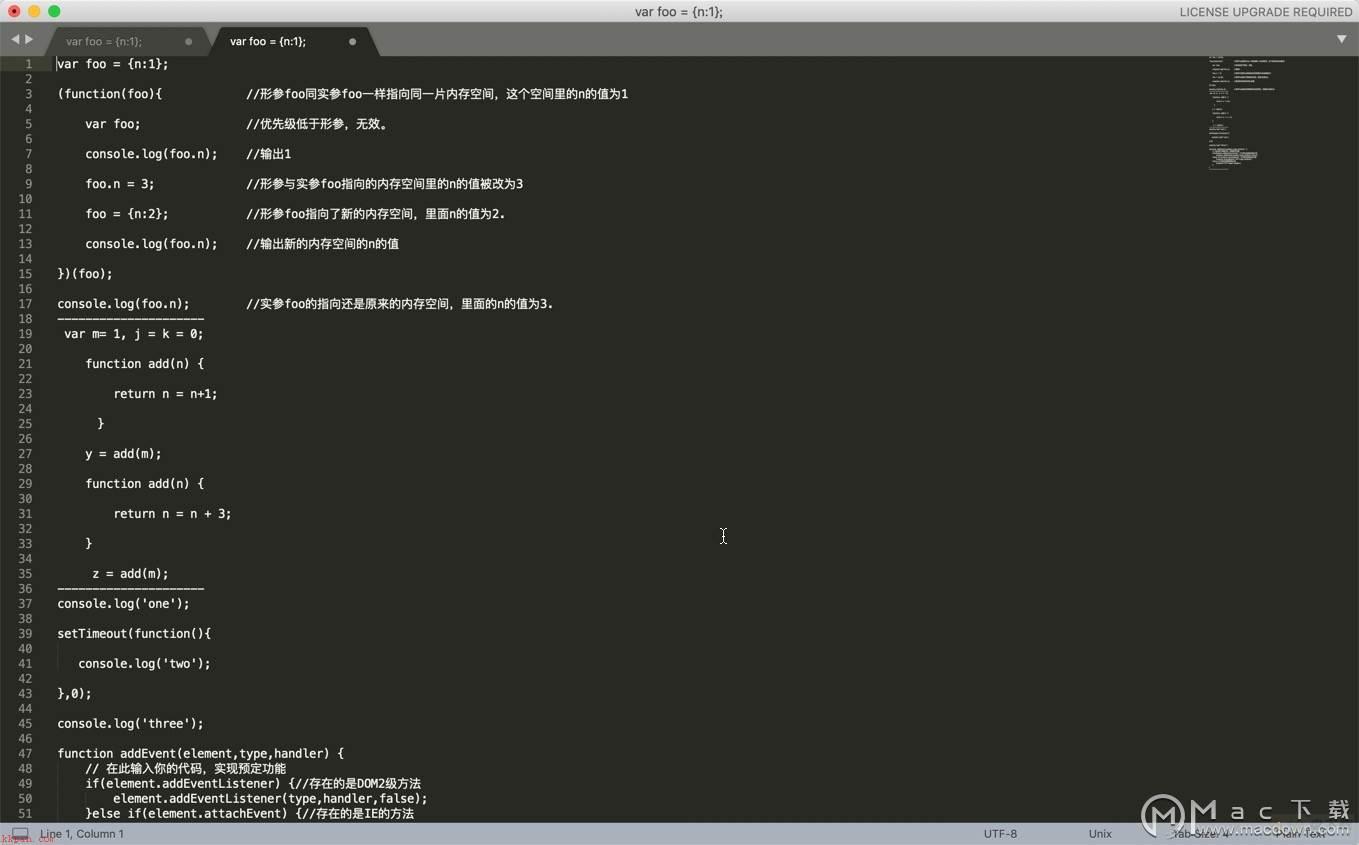Click 'var m= 1, j = k = 0;' line
Viewport: 1359px width, 845px height.
pos(134,334)
